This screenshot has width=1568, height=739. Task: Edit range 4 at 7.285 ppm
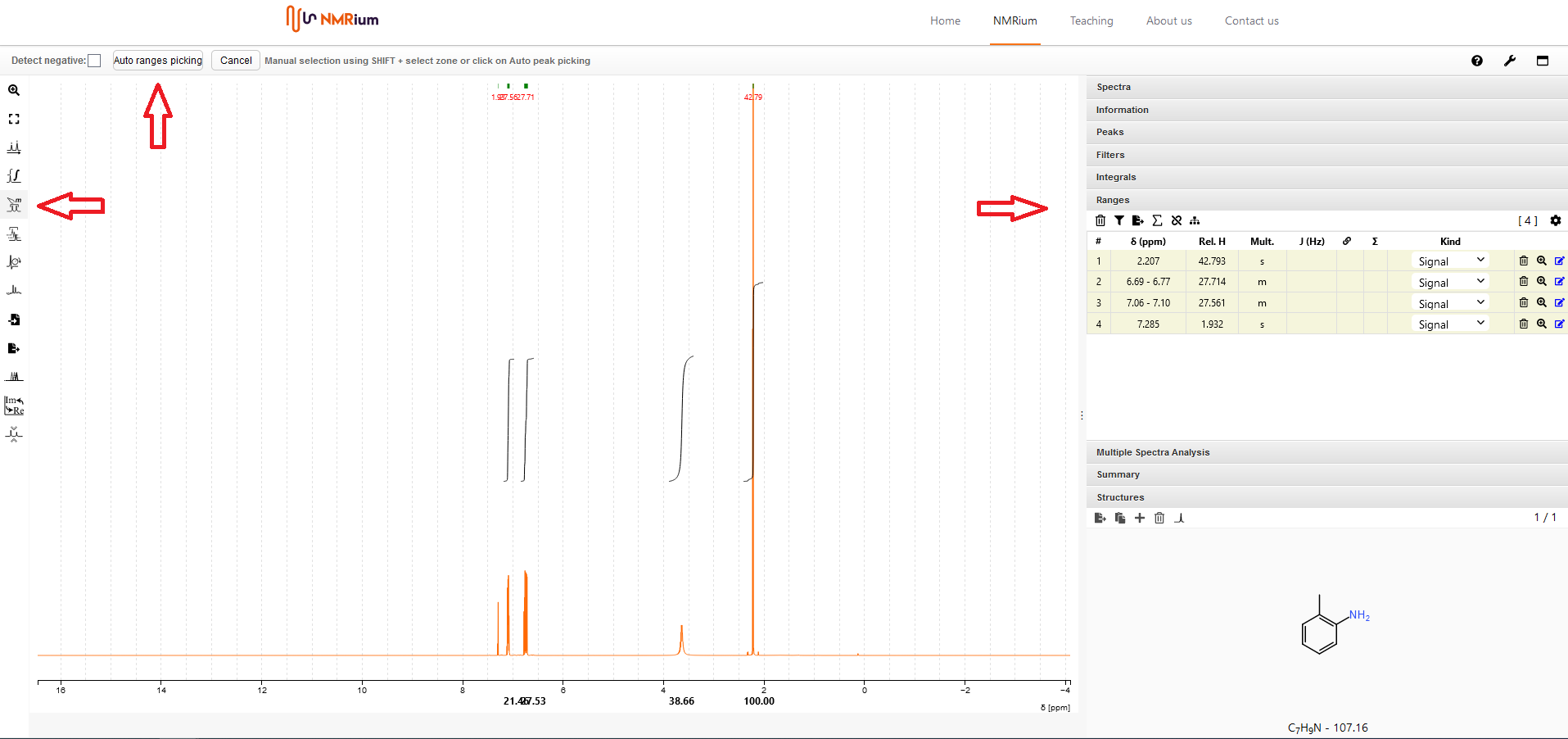pyautogui.click(x=1560, y=324)
